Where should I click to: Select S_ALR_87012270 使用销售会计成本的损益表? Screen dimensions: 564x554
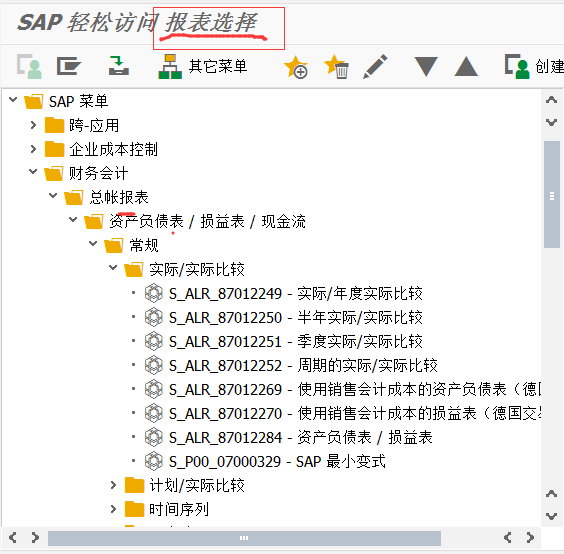pyautogui.click(x=355, y=413)
